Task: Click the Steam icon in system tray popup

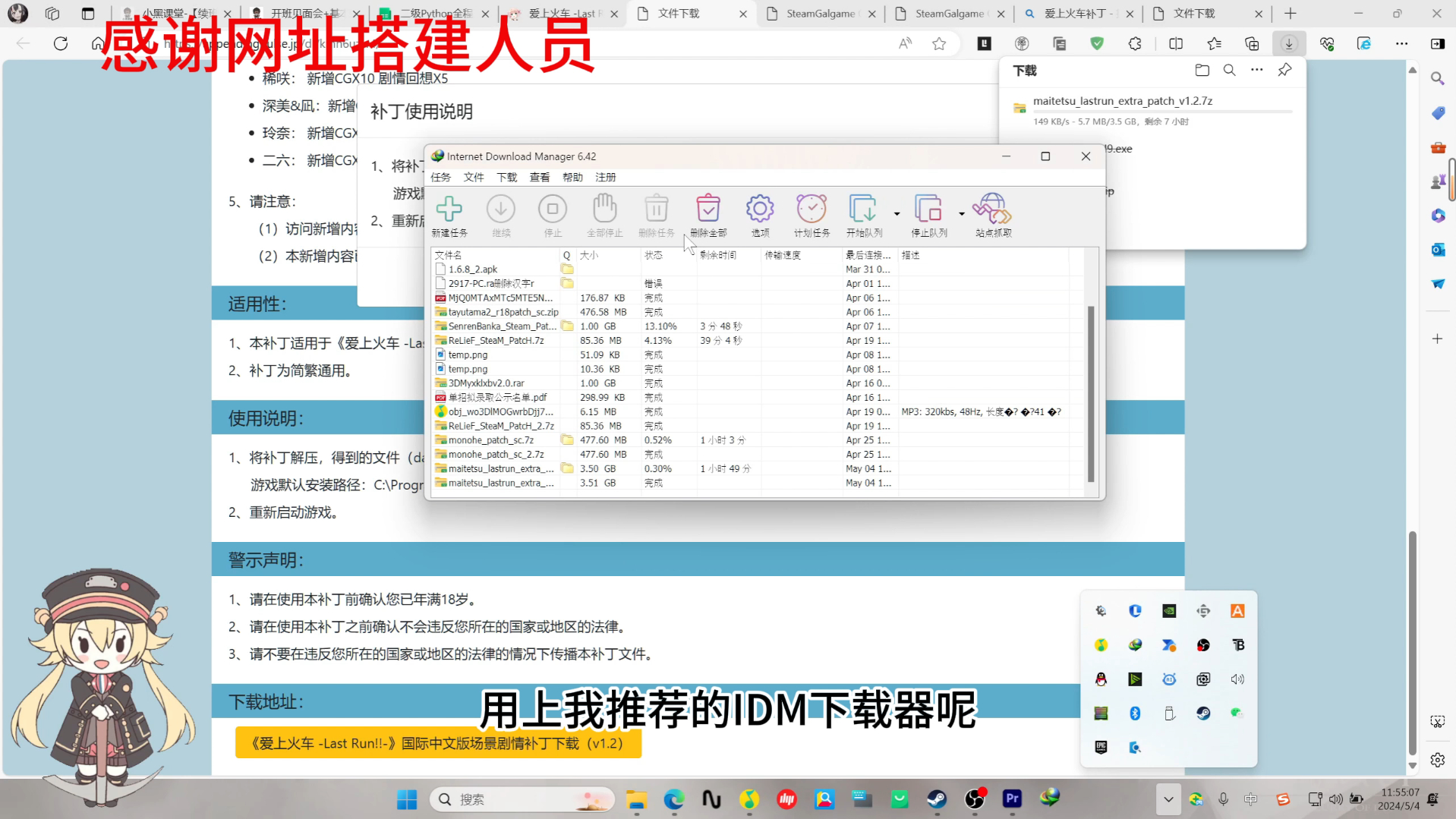Action: point(1203,713)
